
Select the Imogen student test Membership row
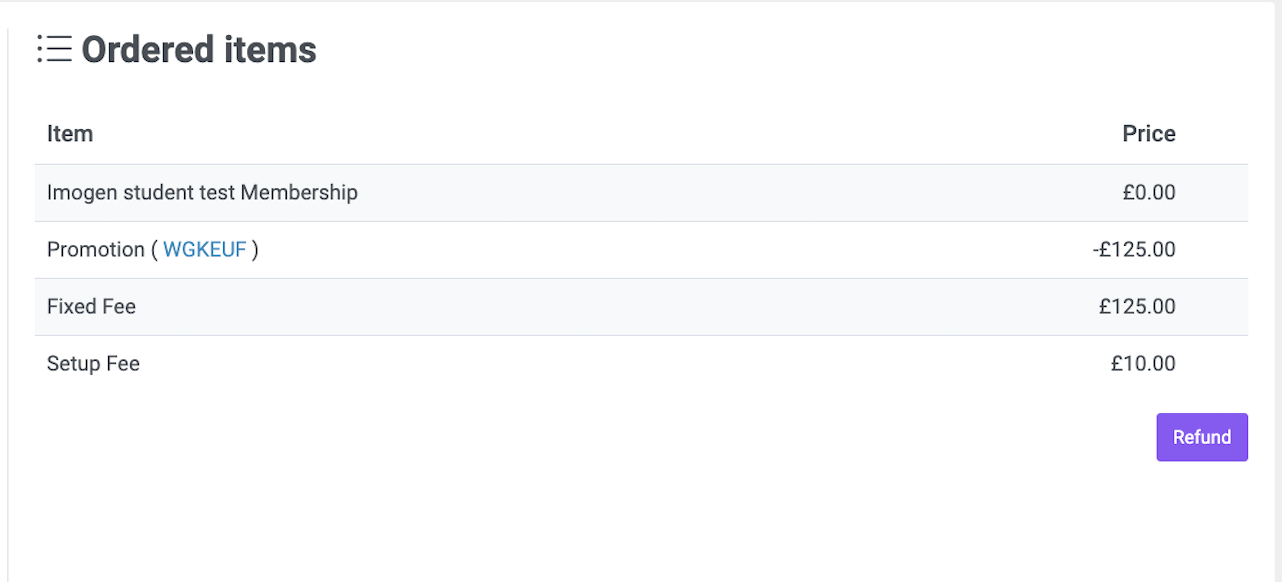pyautogui.click(x=641, y=193)
